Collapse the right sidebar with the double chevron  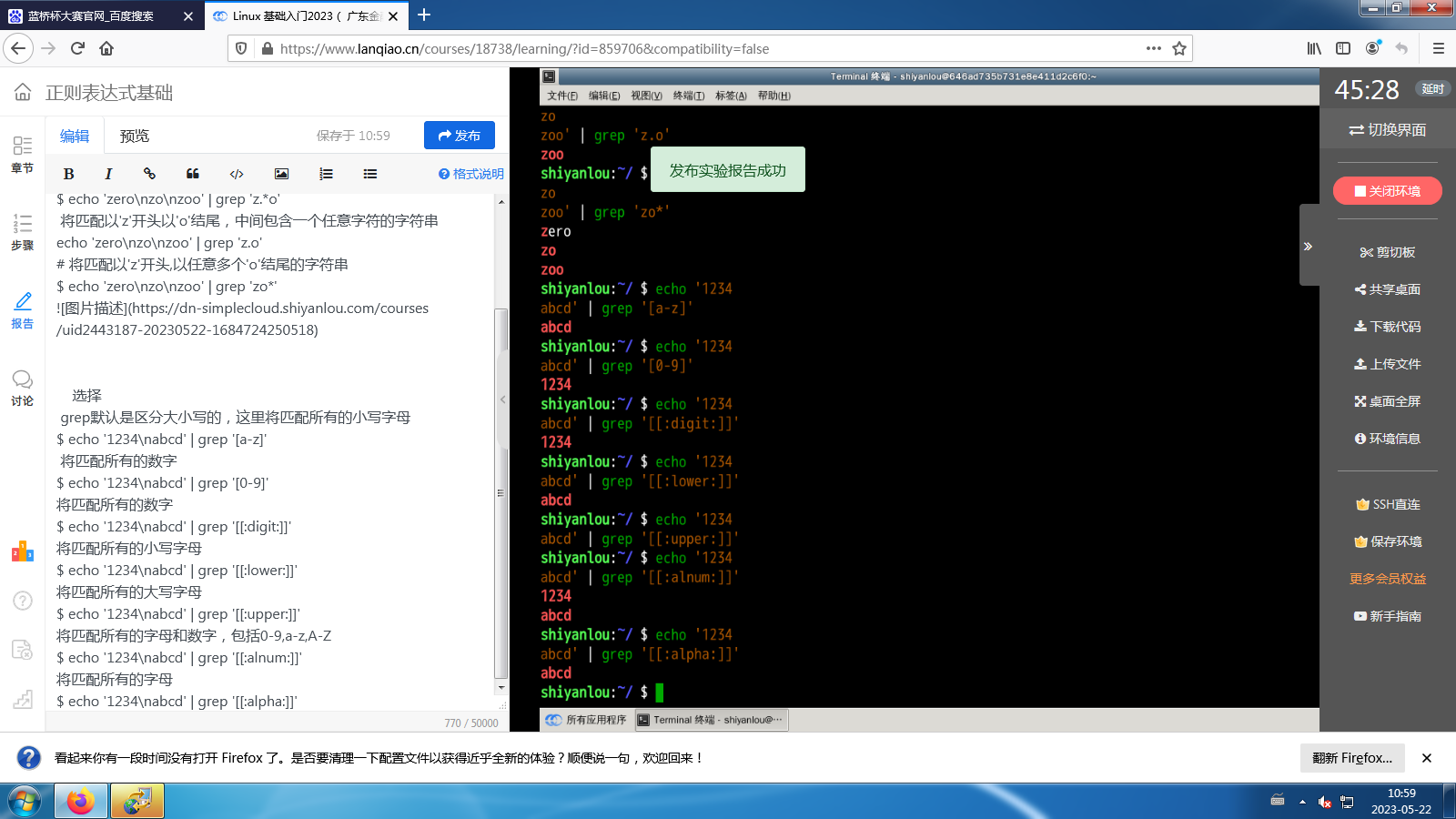click(x=1308, y=247)
